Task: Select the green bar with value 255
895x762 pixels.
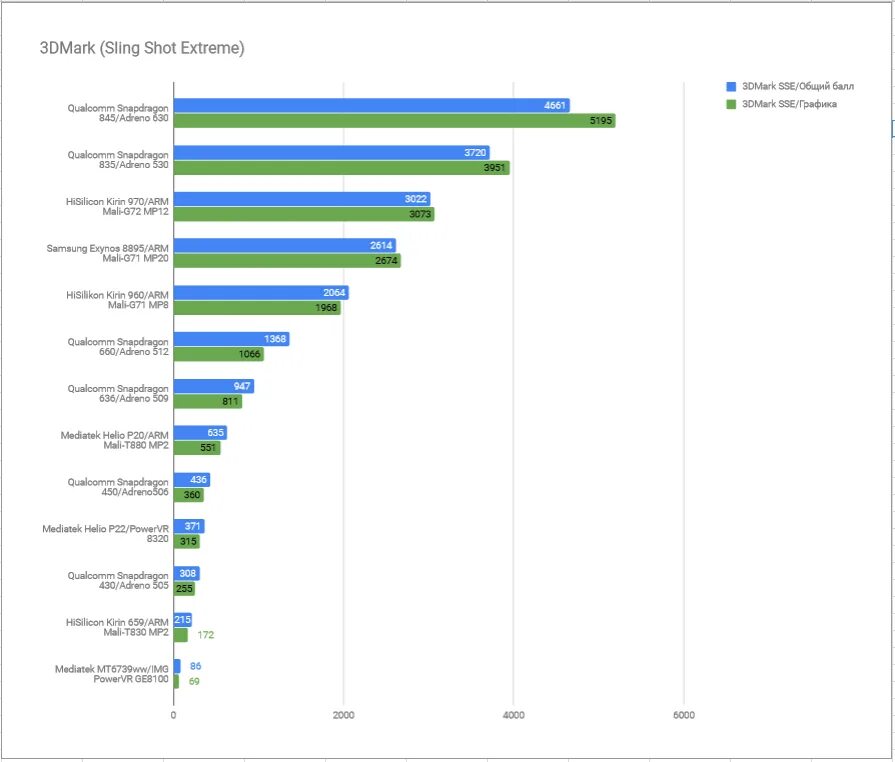Action: pos(184,588)
